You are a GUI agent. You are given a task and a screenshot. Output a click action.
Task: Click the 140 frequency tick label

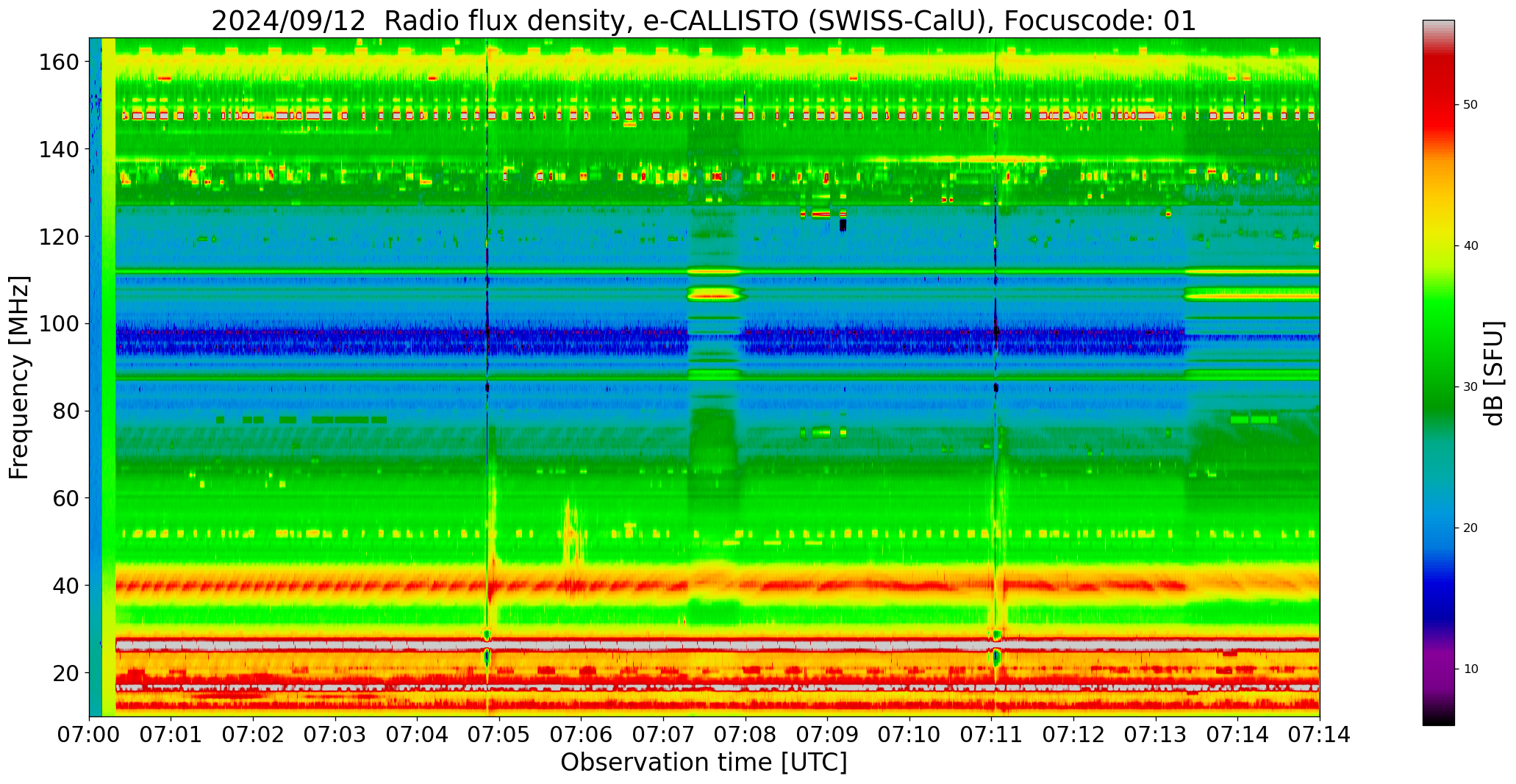pos(59,150)
